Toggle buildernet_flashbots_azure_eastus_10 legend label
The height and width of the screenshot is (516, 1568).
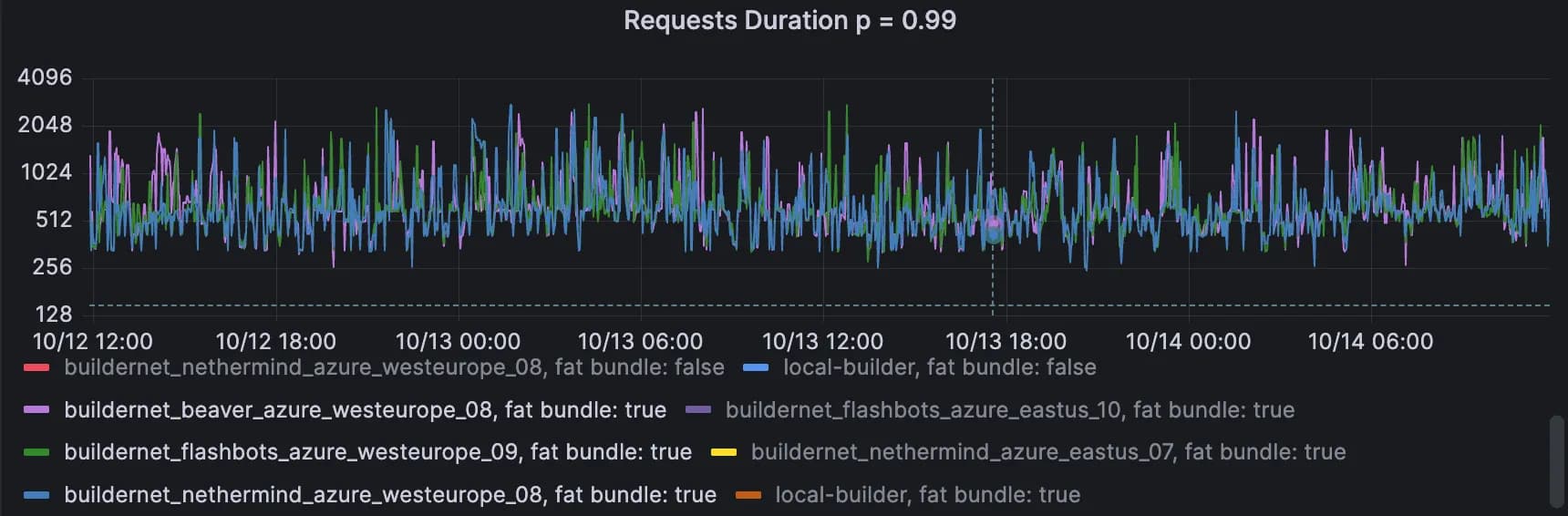(1009, 410)
